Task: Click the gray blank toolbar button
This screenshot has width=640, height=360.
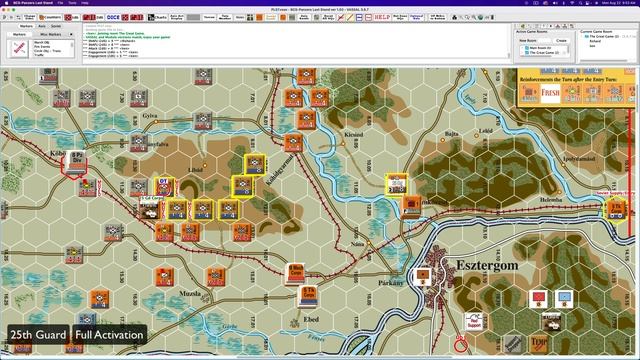Action: [x=193, y=17]
